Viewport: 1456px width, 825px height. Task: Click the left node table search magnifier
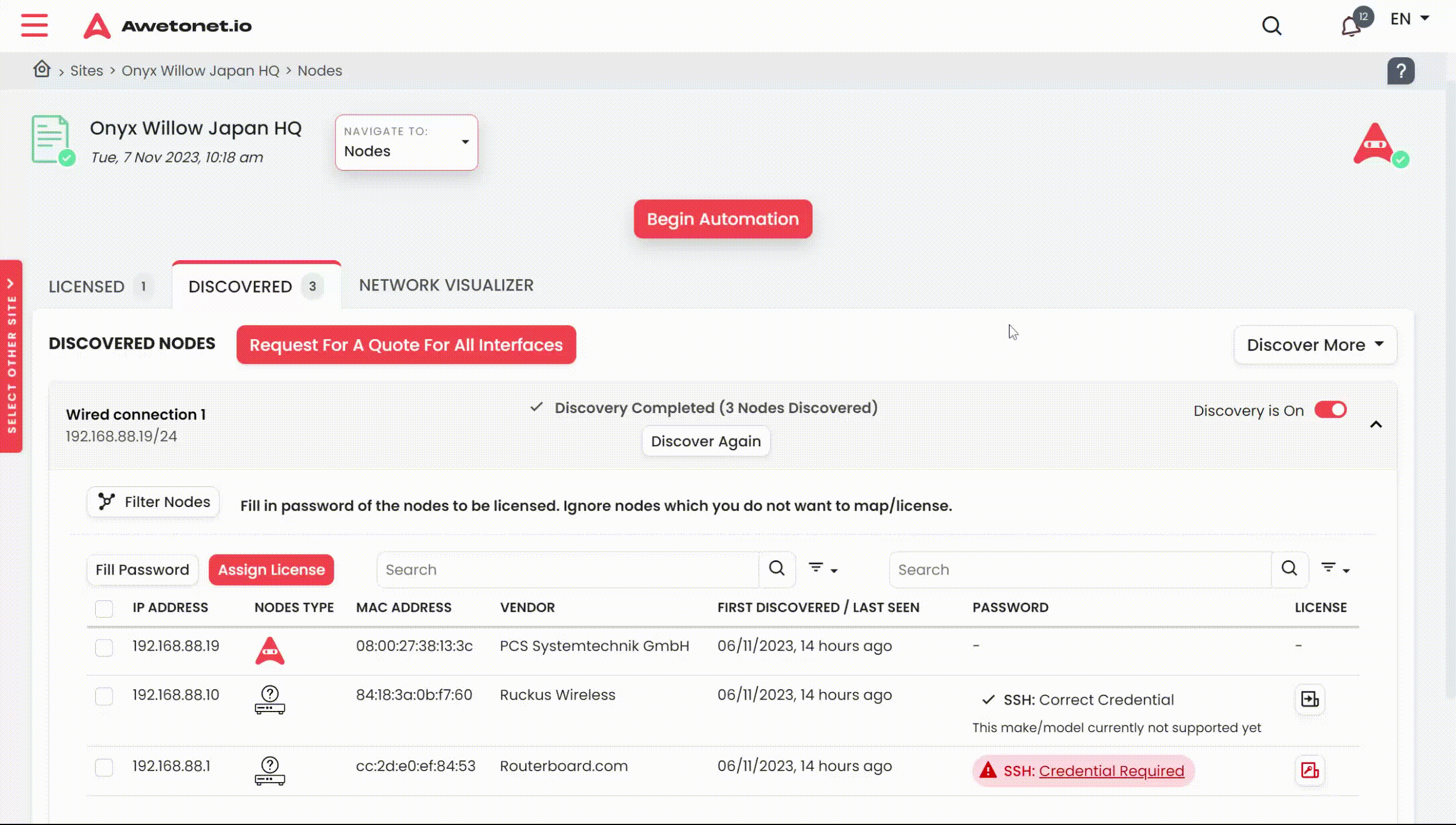[777, 569]
